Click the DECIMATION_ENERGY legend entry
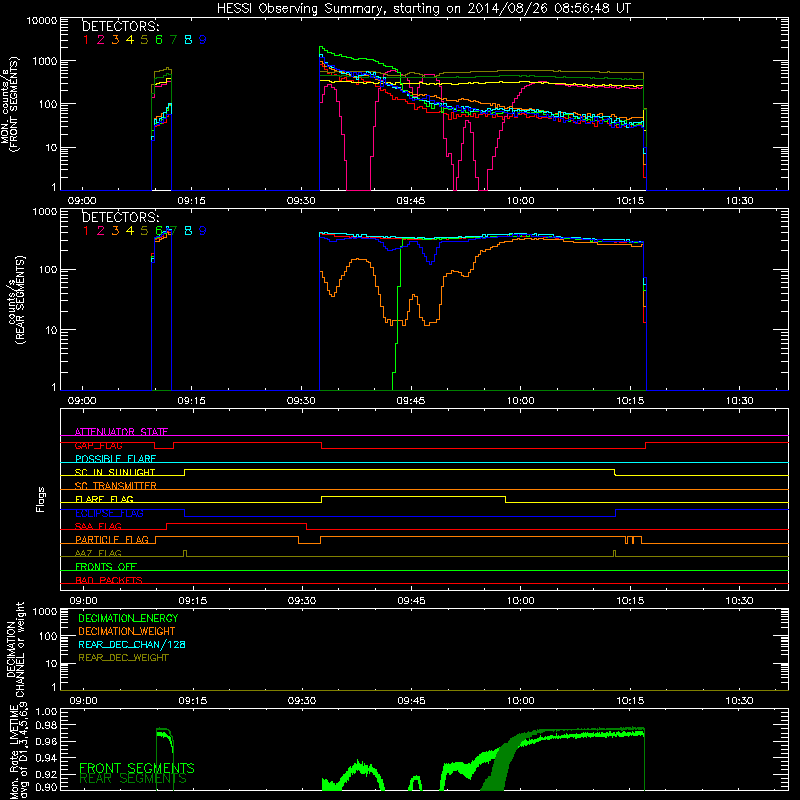The width and height of the screenshot is (800, 800). click(128, 618)
